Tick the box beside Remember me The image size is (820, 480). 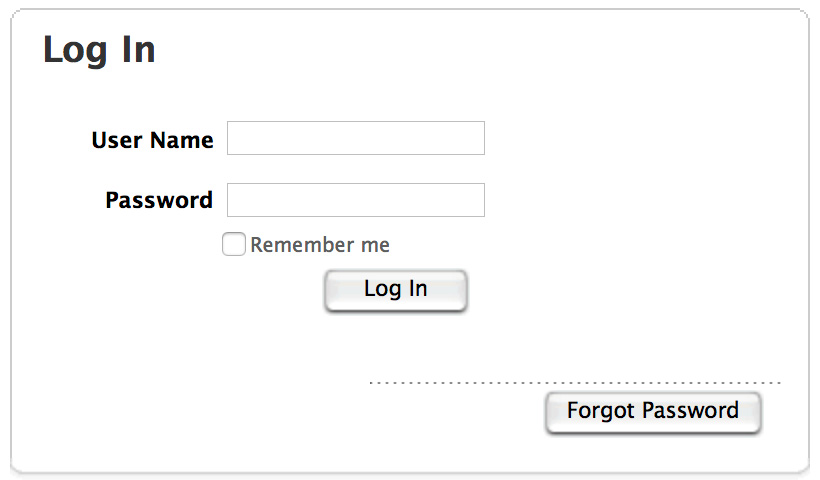click(x=233, y=245)
